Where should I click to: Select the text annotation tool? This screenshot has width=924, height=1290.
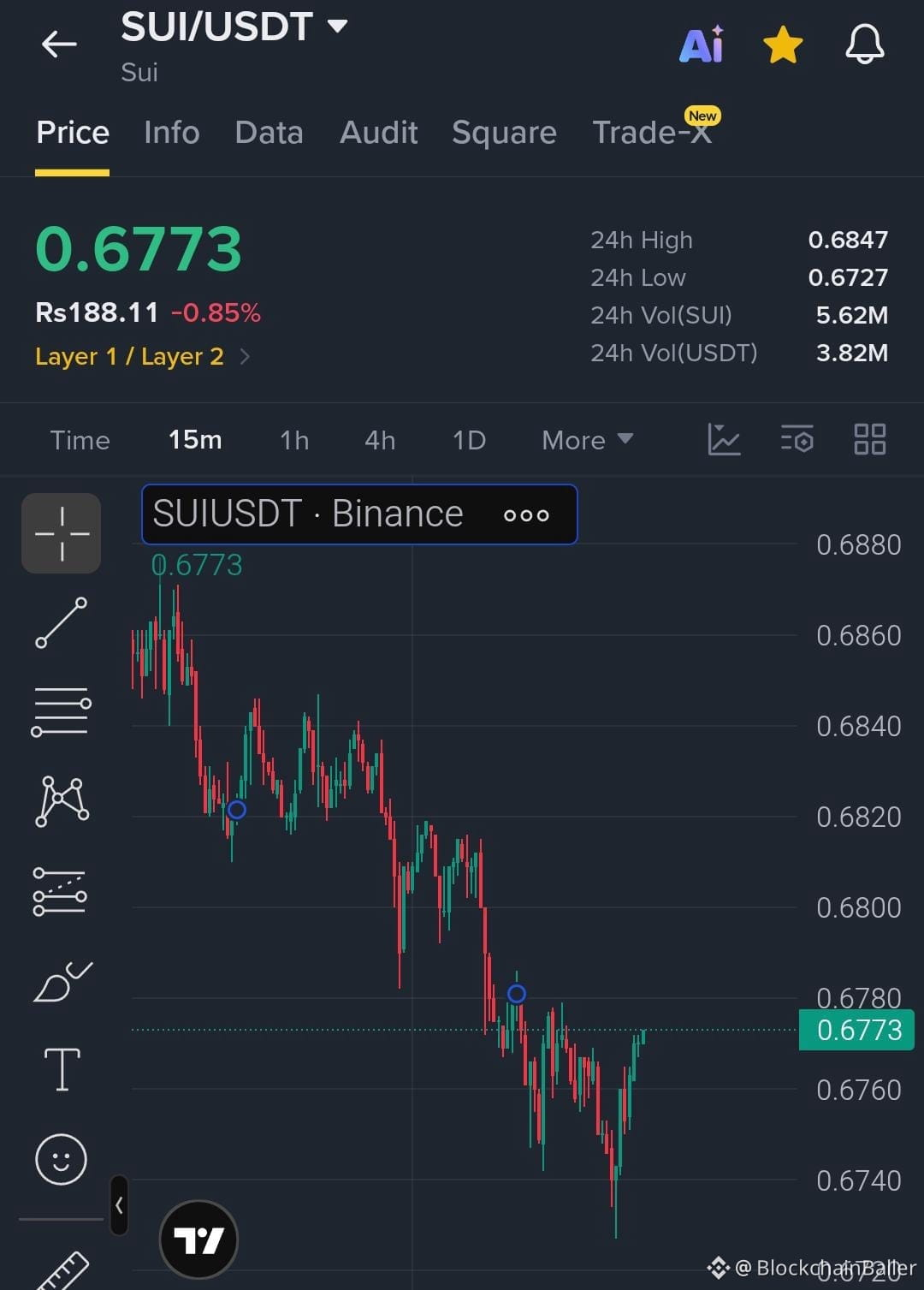(62, 1069)
